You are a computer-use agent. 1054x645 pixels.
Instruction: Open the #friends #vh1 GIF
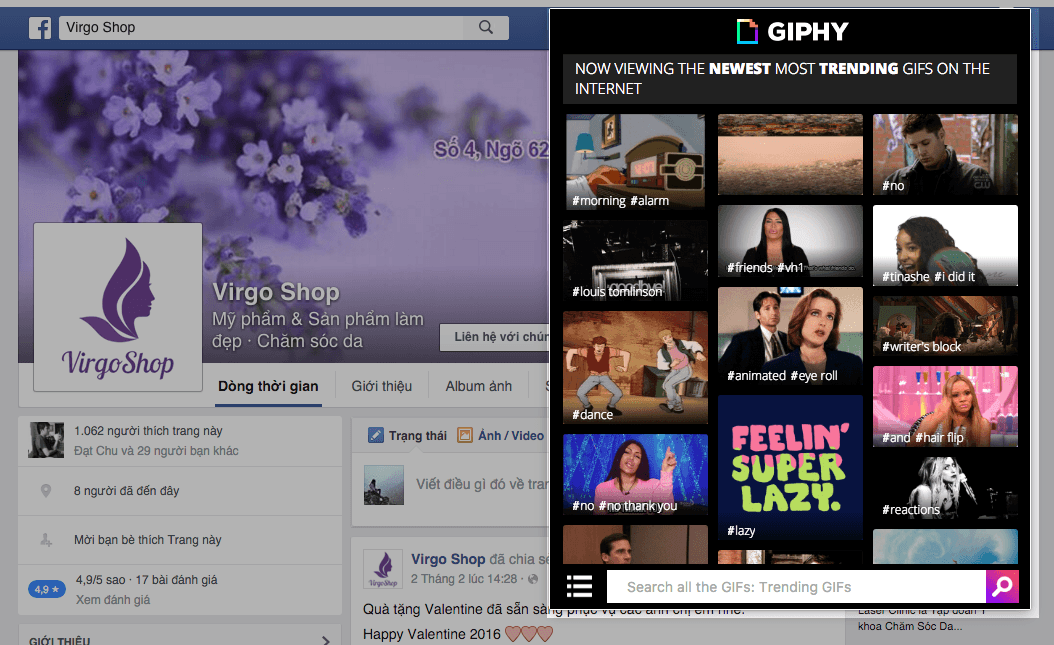[790, 241]
